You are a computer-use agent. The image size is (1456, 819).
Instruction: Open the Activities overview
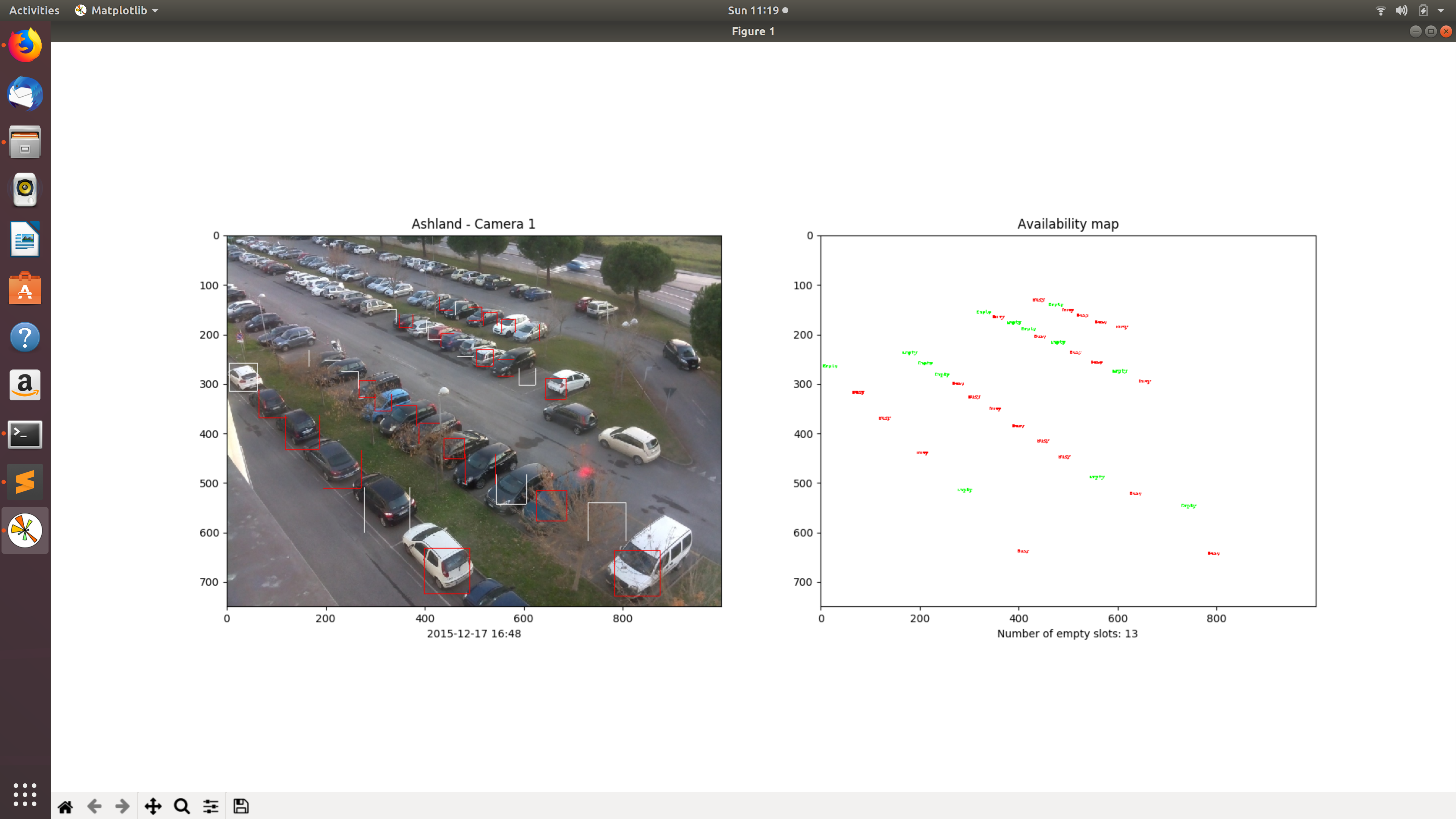[34, 10]
